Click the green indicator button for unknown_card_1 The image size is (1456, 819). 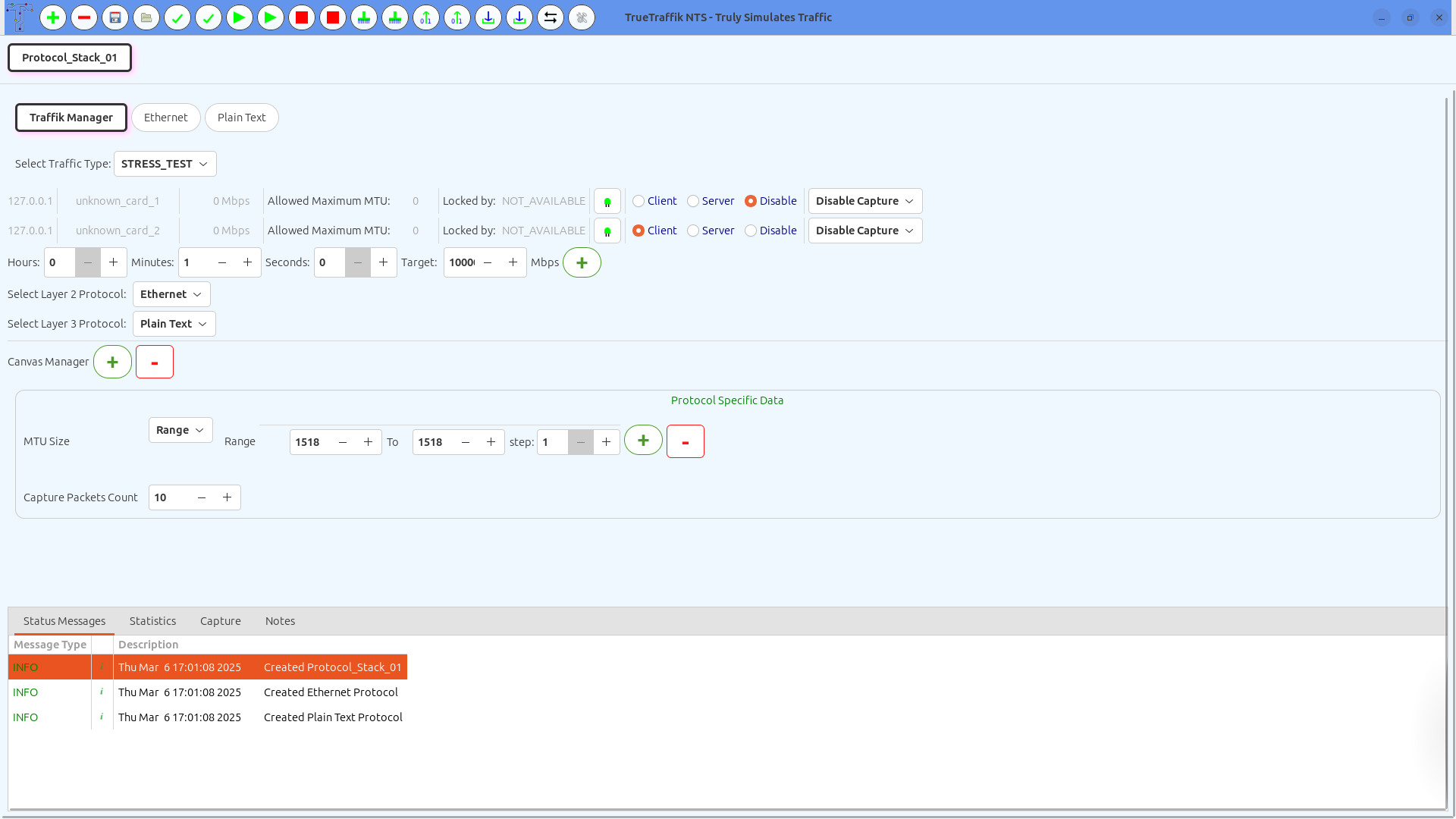[607, 202]
